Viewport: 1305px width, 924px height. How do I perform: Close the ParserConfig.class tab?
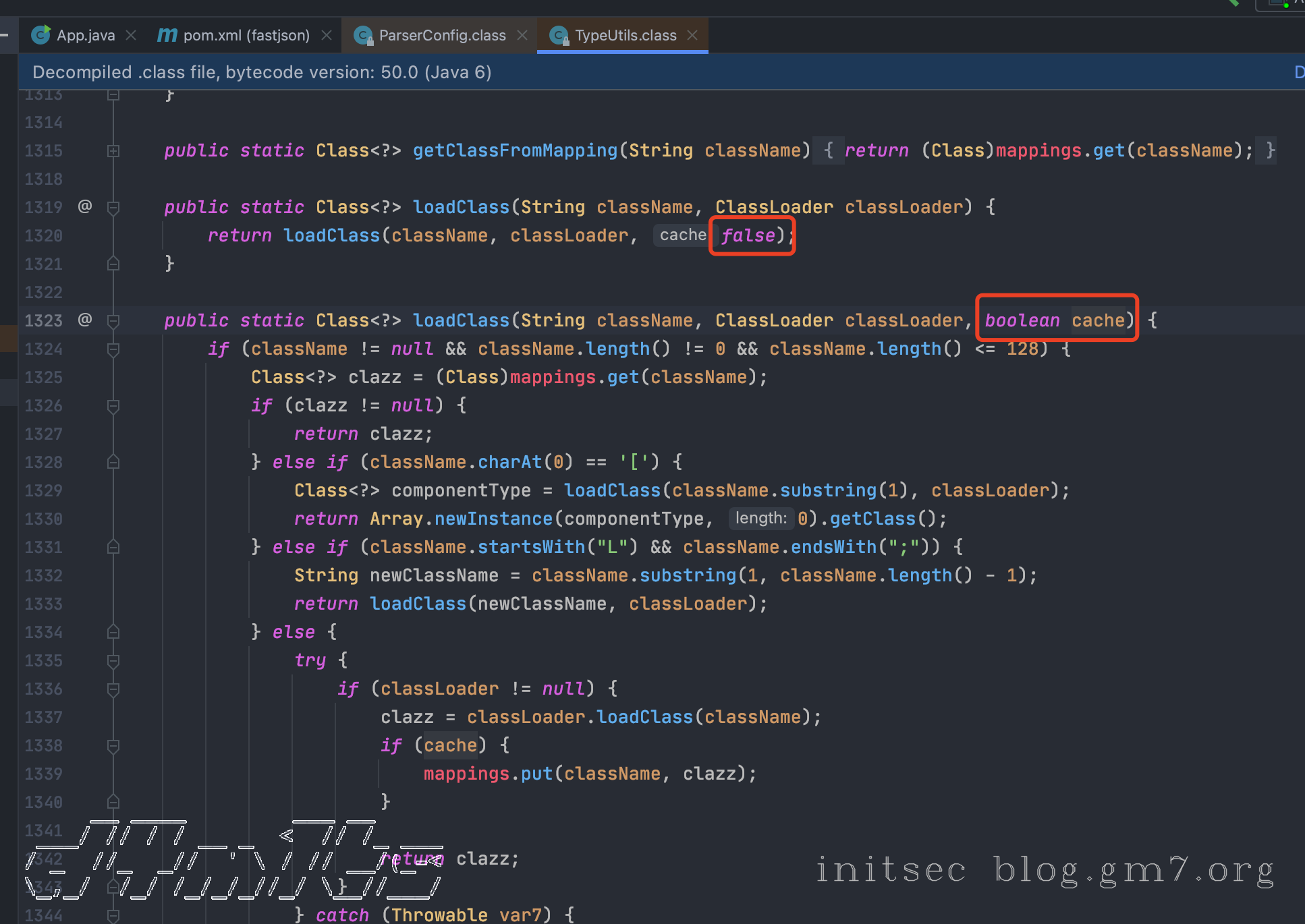click(x=522, y=35)
